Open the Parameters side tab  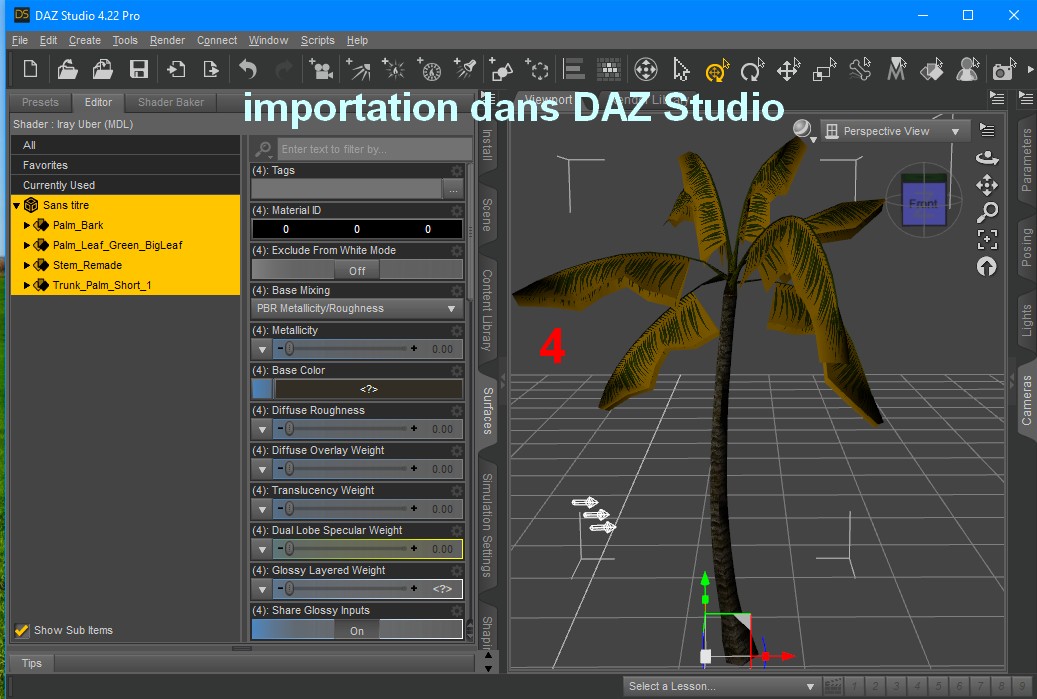coord(1026,160)
